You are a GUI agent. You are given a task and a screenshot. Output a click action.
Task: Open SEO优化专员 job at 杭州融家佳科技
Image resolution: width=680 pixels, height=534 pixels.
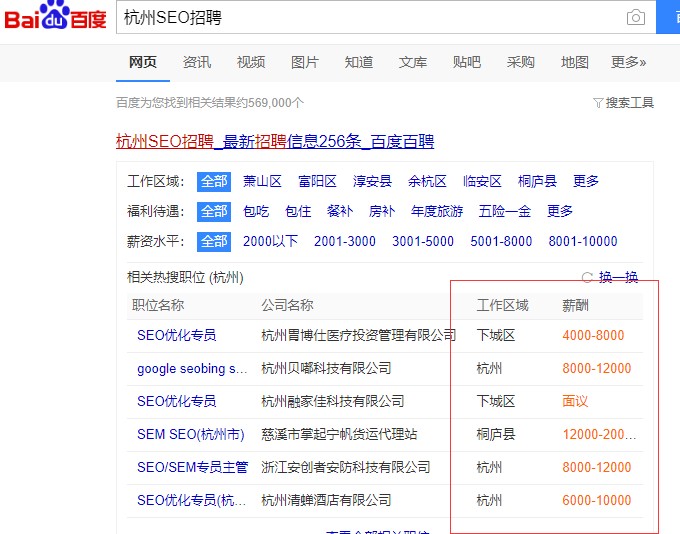[x=177, y=401]
